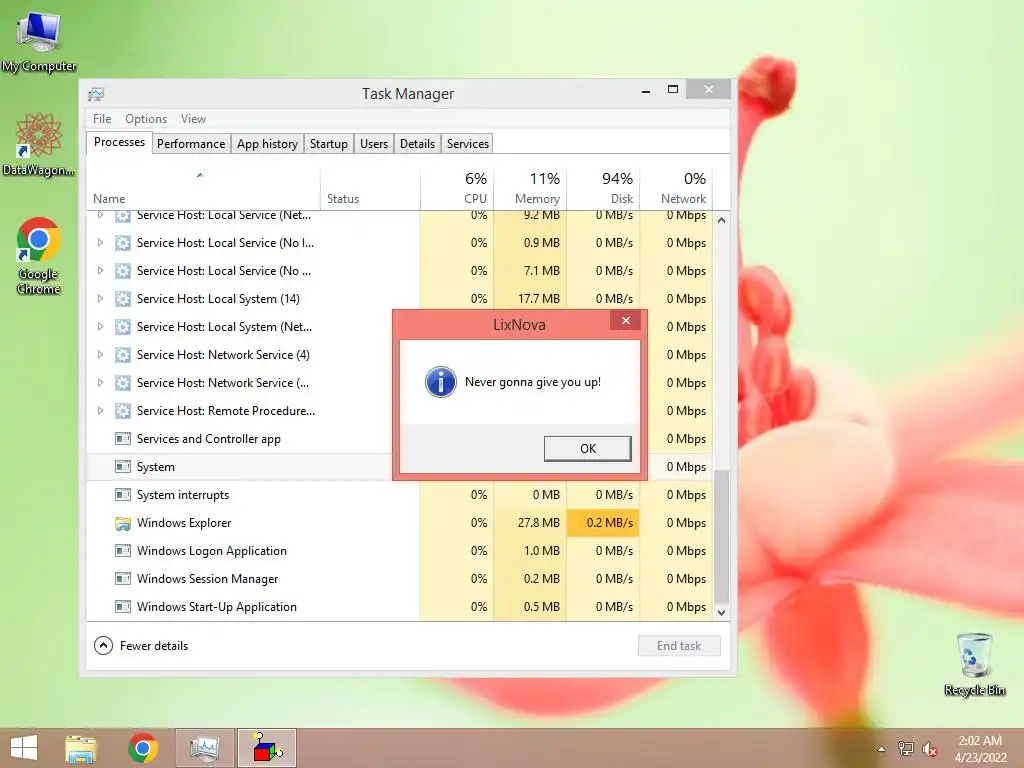Open My Computer desktop icon
The image size is (1024, 768).
(x=39, y=42)
